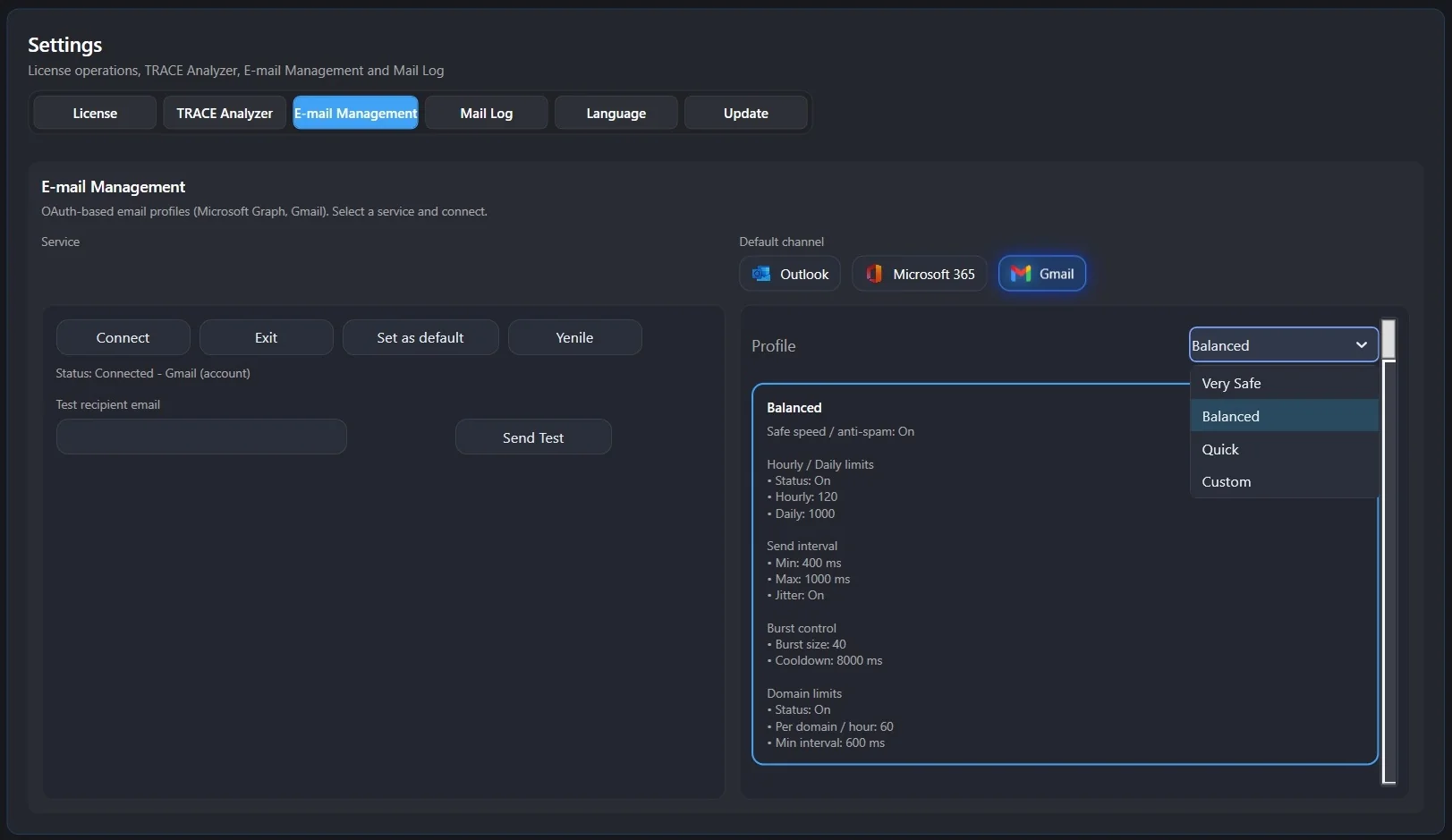This screenshot has width=1452, height=840.
Task: Open the TRACE Analyzer tab
Action: point(224,113)
